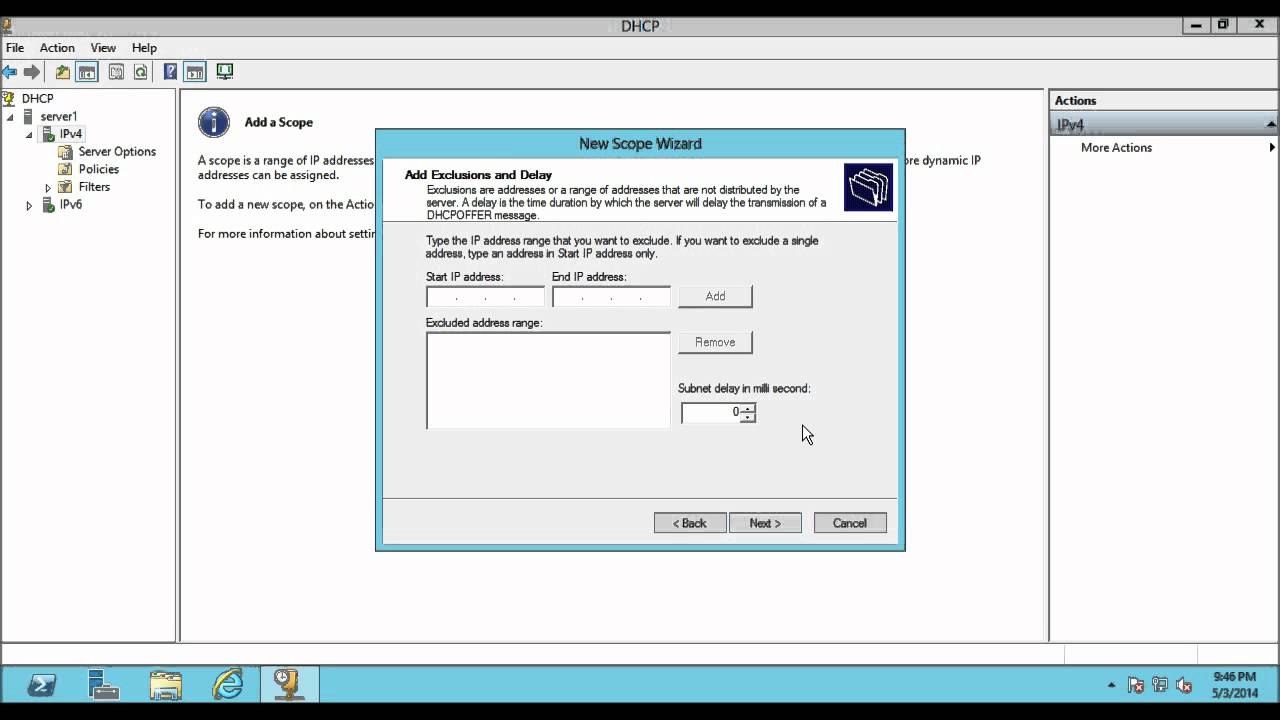The image size is (1280, 720).
Task: Cancel the New Scope Wizard
Action: [x=850, y=523]
